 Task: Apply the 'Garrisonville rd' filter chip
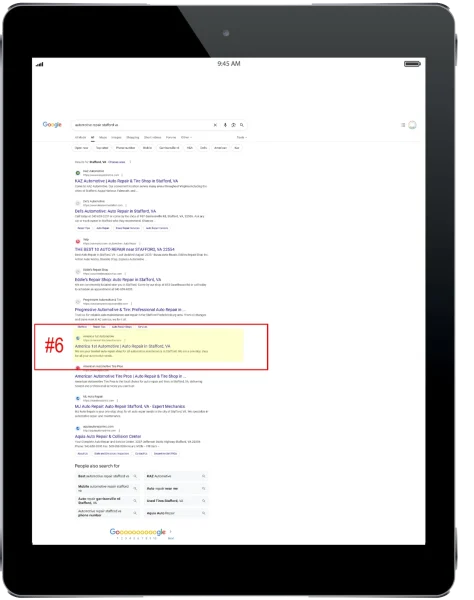click(x=169, y=148)
